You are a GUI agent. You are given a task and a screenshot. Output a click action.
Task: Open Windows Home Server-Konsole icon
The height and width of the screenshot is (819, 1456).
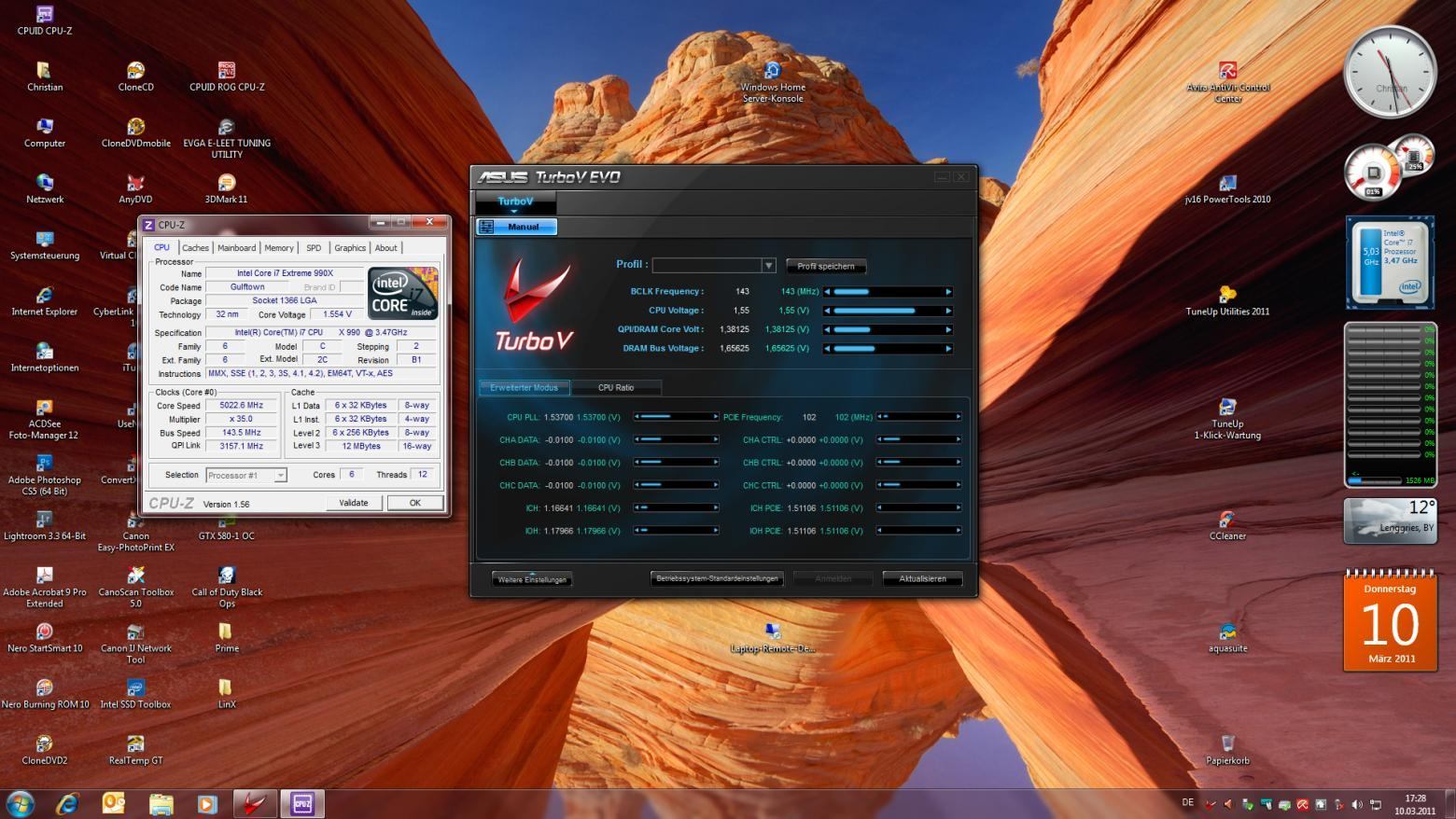(773, 82)
